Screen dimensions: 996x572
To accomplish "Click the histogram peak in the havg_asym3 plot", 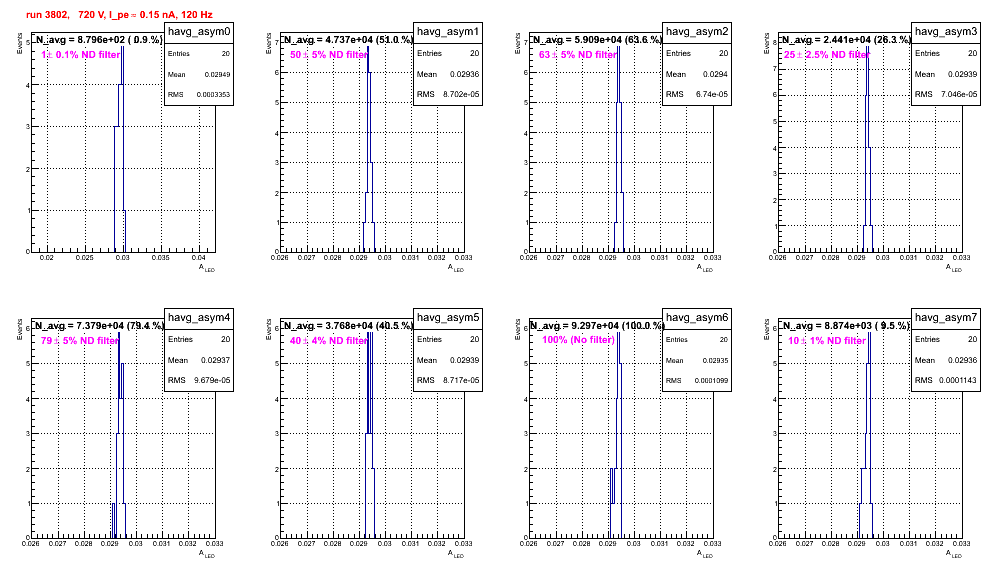I will pos(868,46).
